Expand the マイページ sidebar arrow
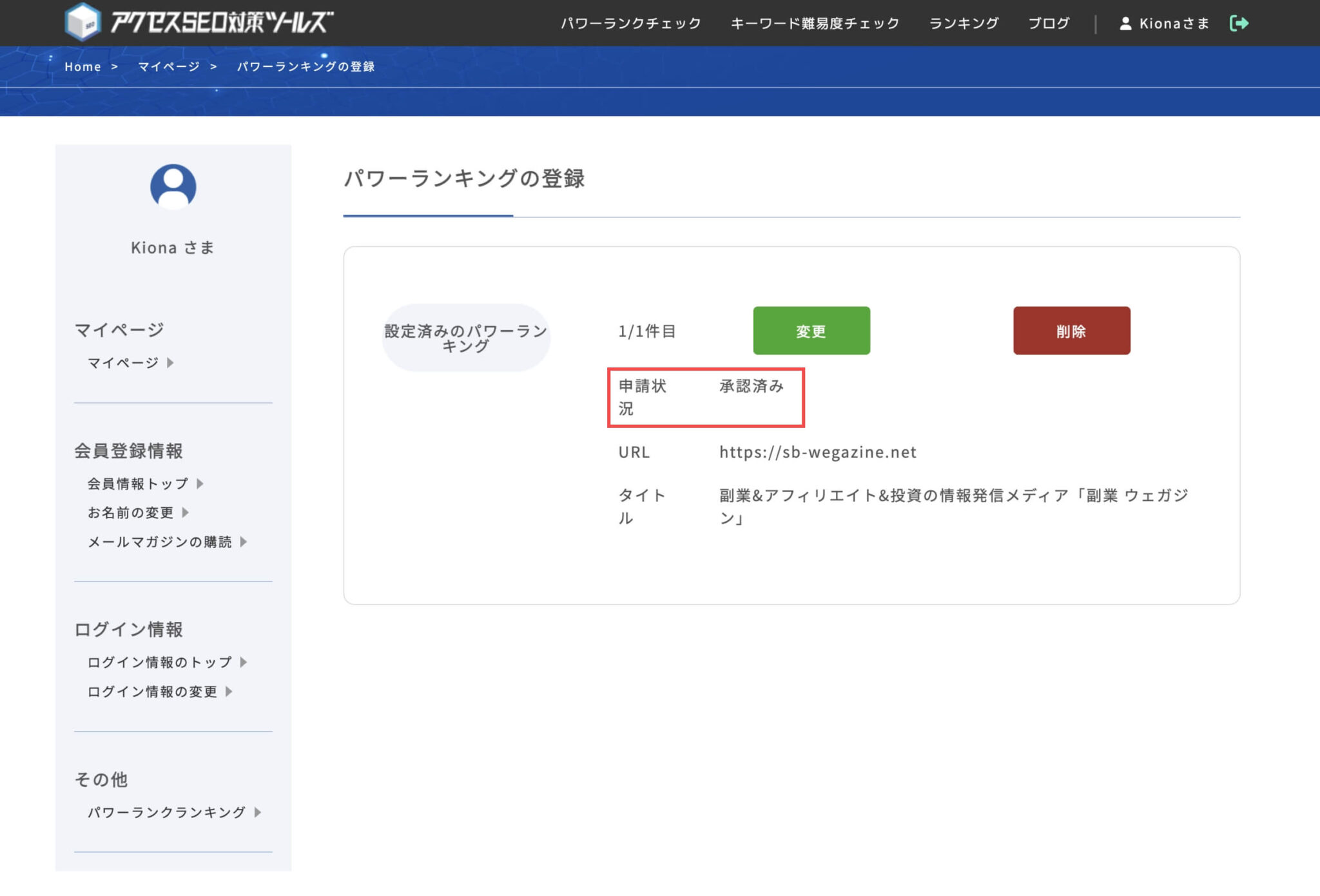1320x896 pixels. [x=170, y=363]
